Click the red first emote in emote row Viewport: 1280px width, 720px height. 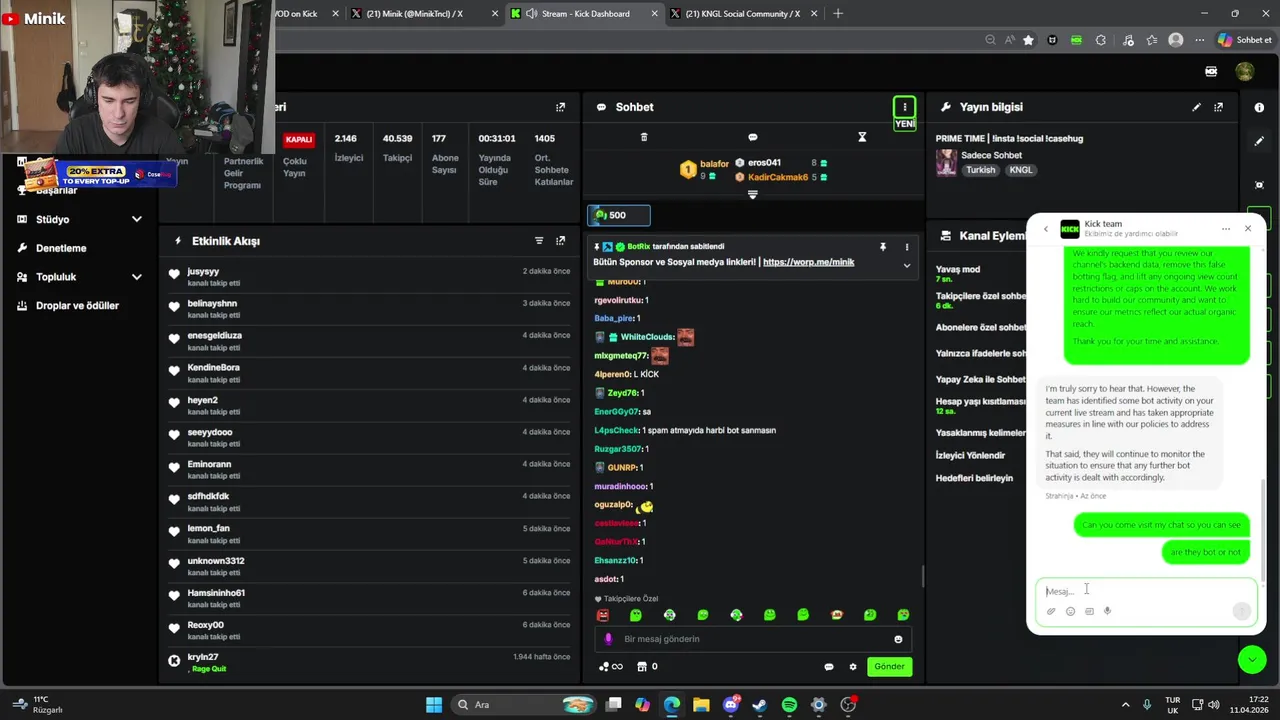[602, 615]
